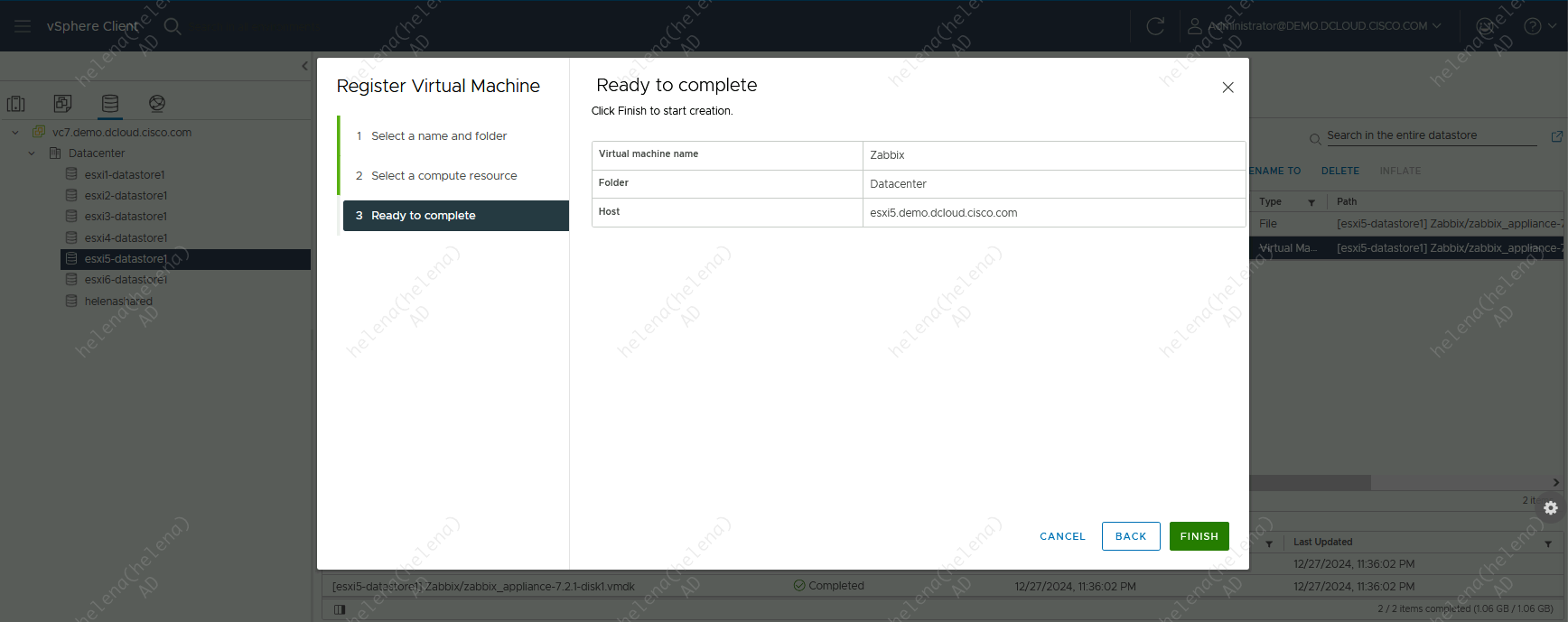Open the Networking inventory icon
1568x622 pixels.
pyautogui.click(x=157, y=104)
